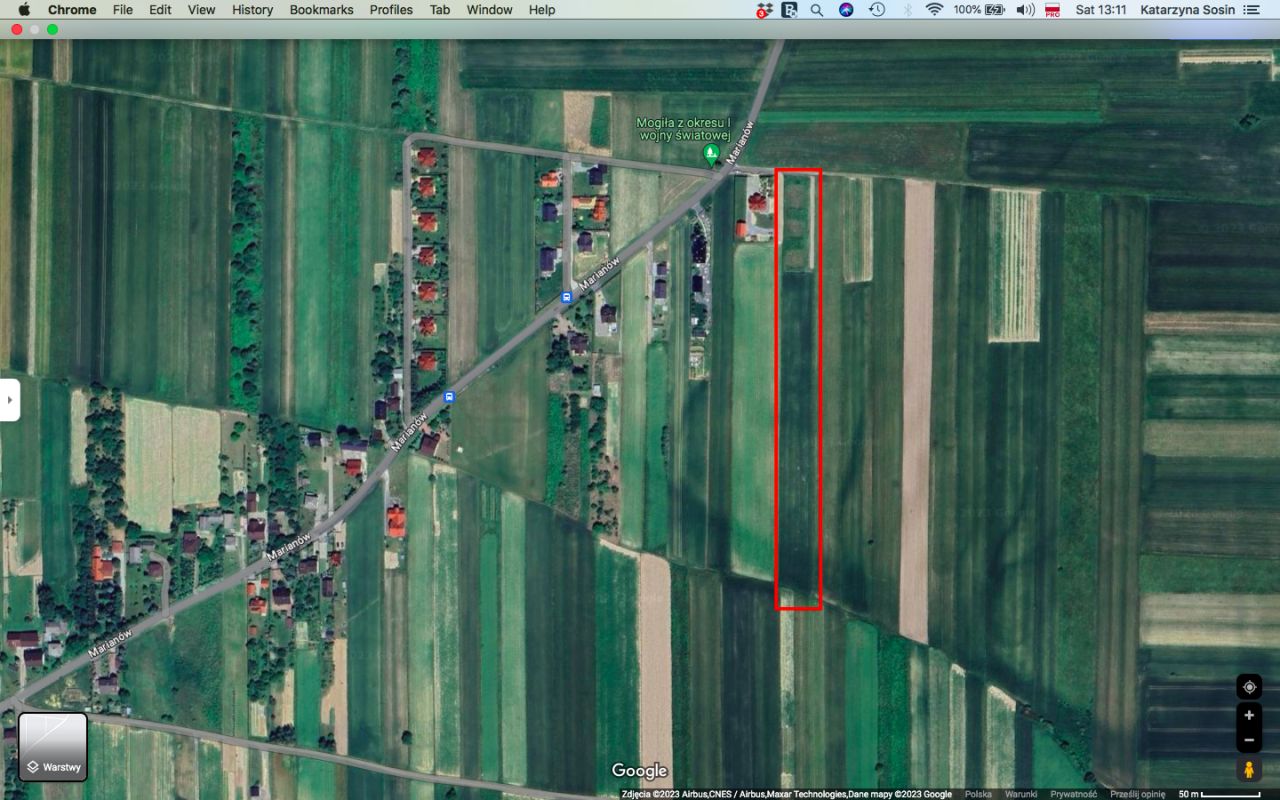
Task: Open the Mogiła z okresu I wojny światowej marker
Action: [711, 154]
